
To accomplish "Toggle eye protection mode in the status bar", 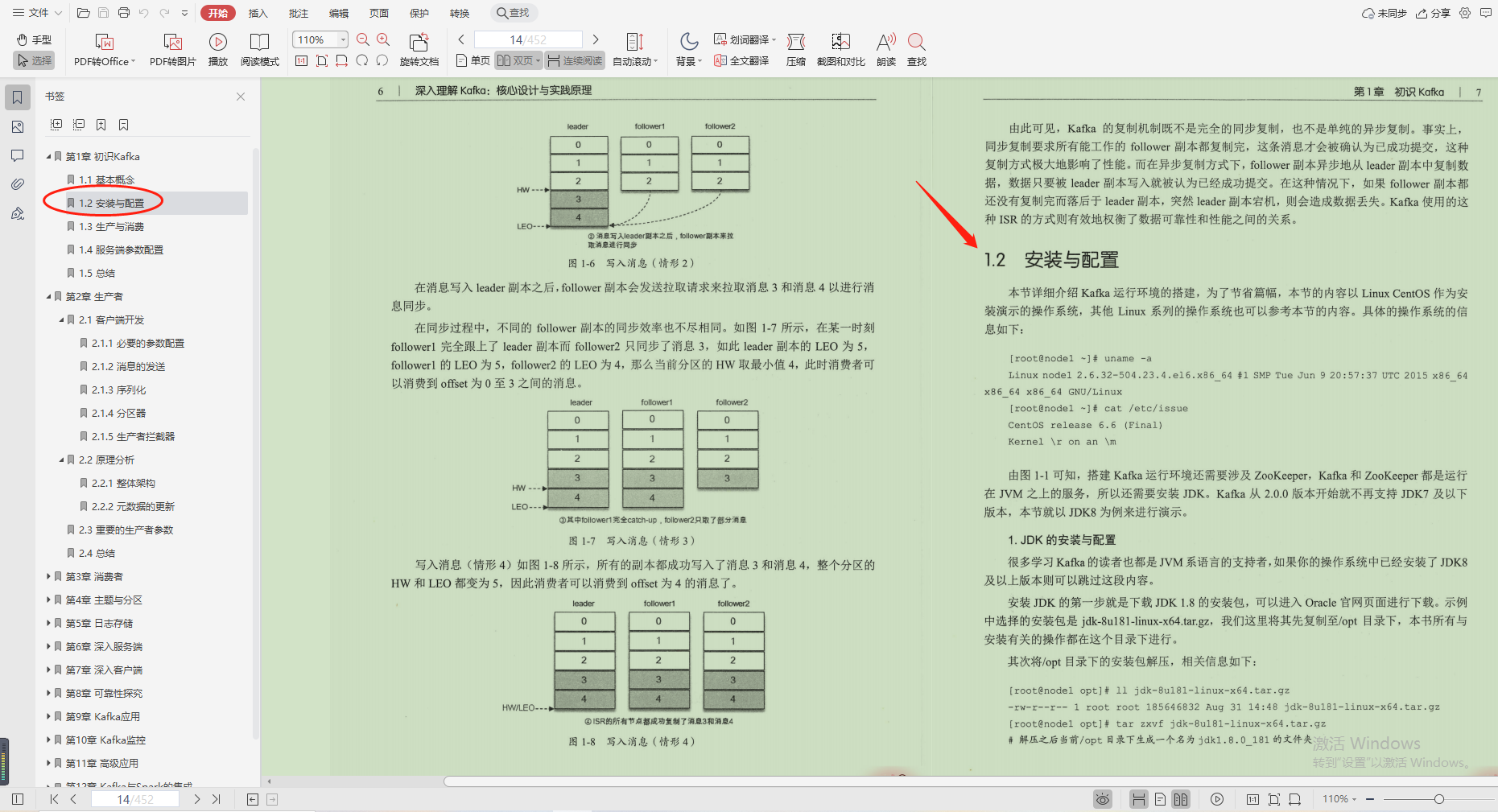I will click(x=1103, y=799).
